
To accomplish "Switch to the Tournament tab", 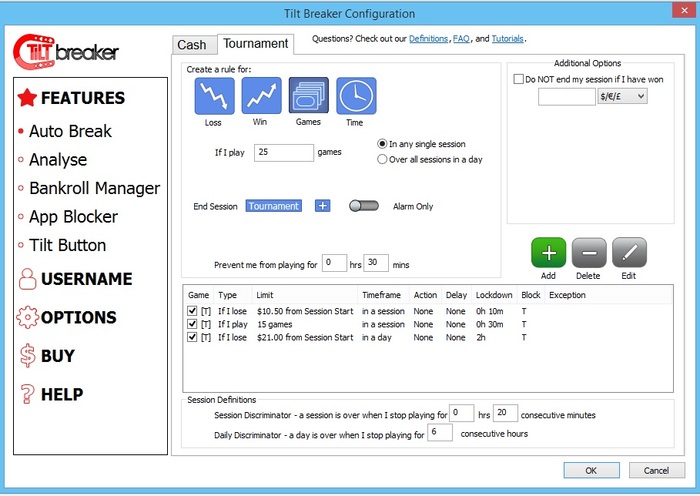I will pos(256,44).
